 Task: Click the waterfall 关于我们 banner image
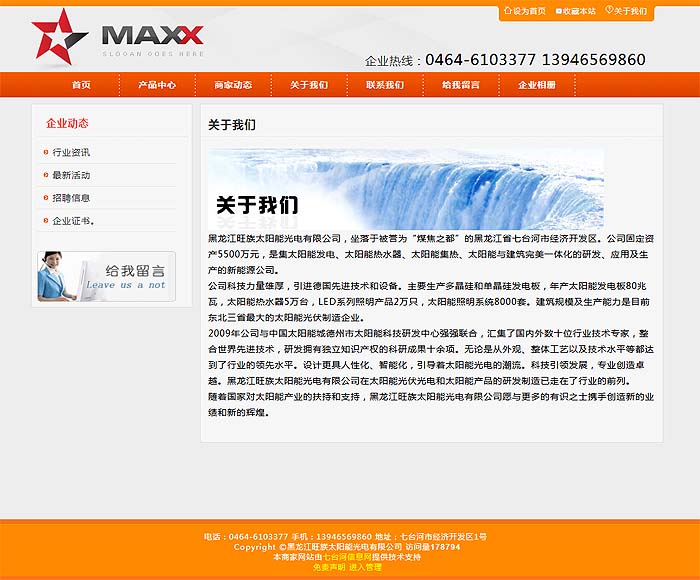click(x=405, y=188)
